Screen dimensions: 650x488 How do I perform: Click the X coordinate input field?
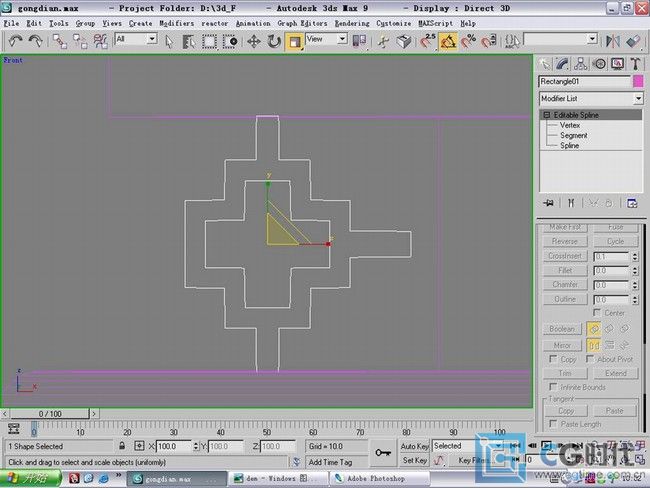click(173, 446)
